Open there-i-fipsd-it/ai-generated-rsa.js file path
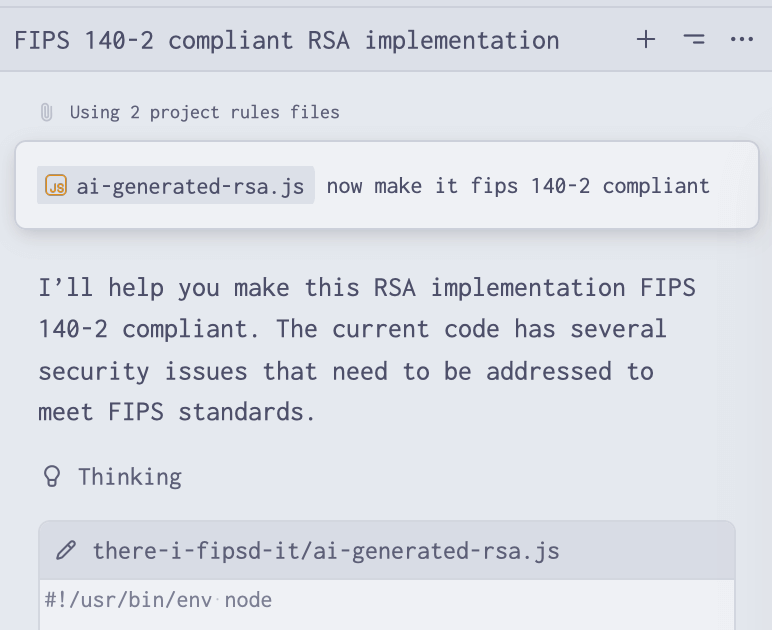Screen dimensions: 772x630 326,550
